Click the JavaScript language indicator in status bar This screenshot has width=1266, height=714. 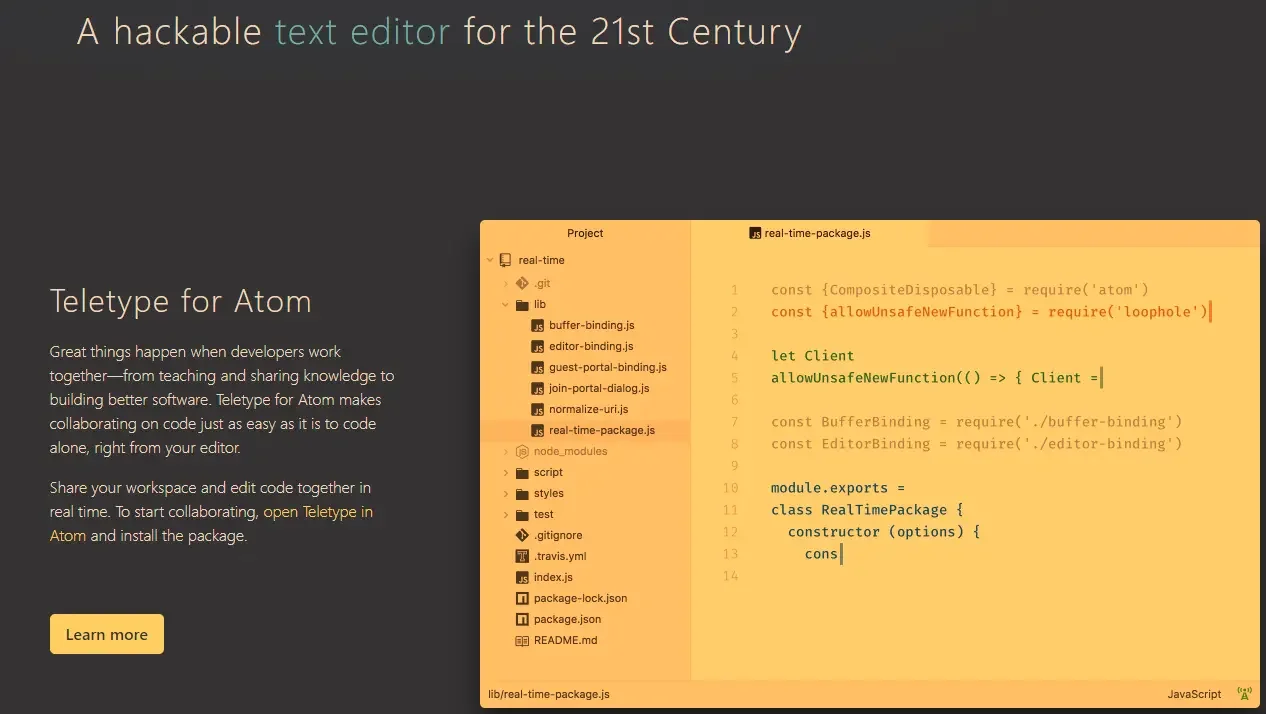[x=1194, y=693]
